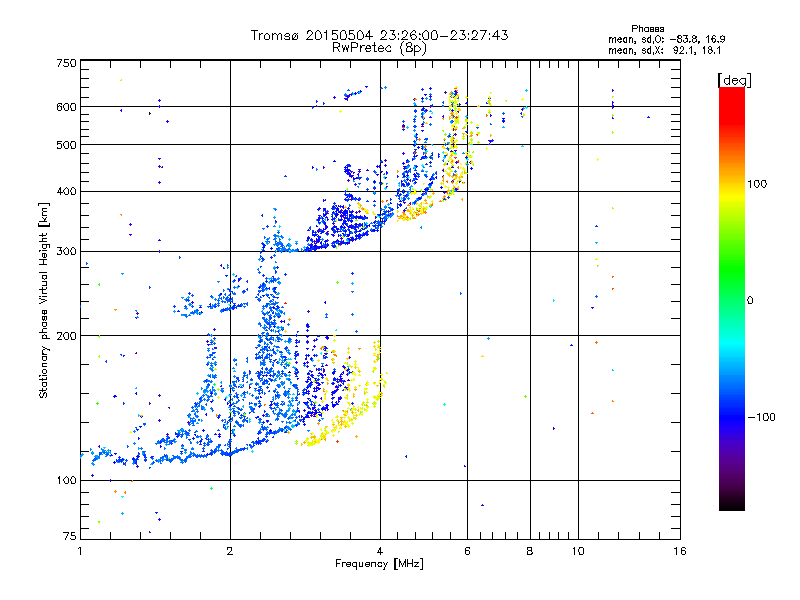Viewport: 800px width, 600px height.
Task: Click the colorbar tick label '0'
Action: tap(750, 301)
